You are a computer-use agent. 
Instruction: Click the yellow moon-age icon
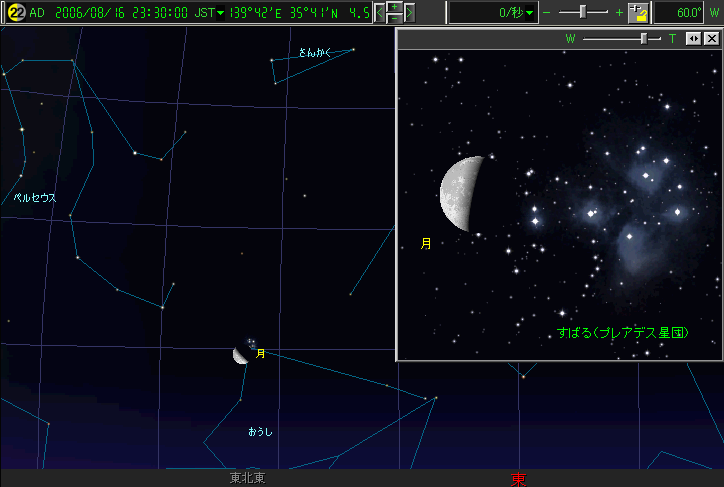[x=16, y=13]
